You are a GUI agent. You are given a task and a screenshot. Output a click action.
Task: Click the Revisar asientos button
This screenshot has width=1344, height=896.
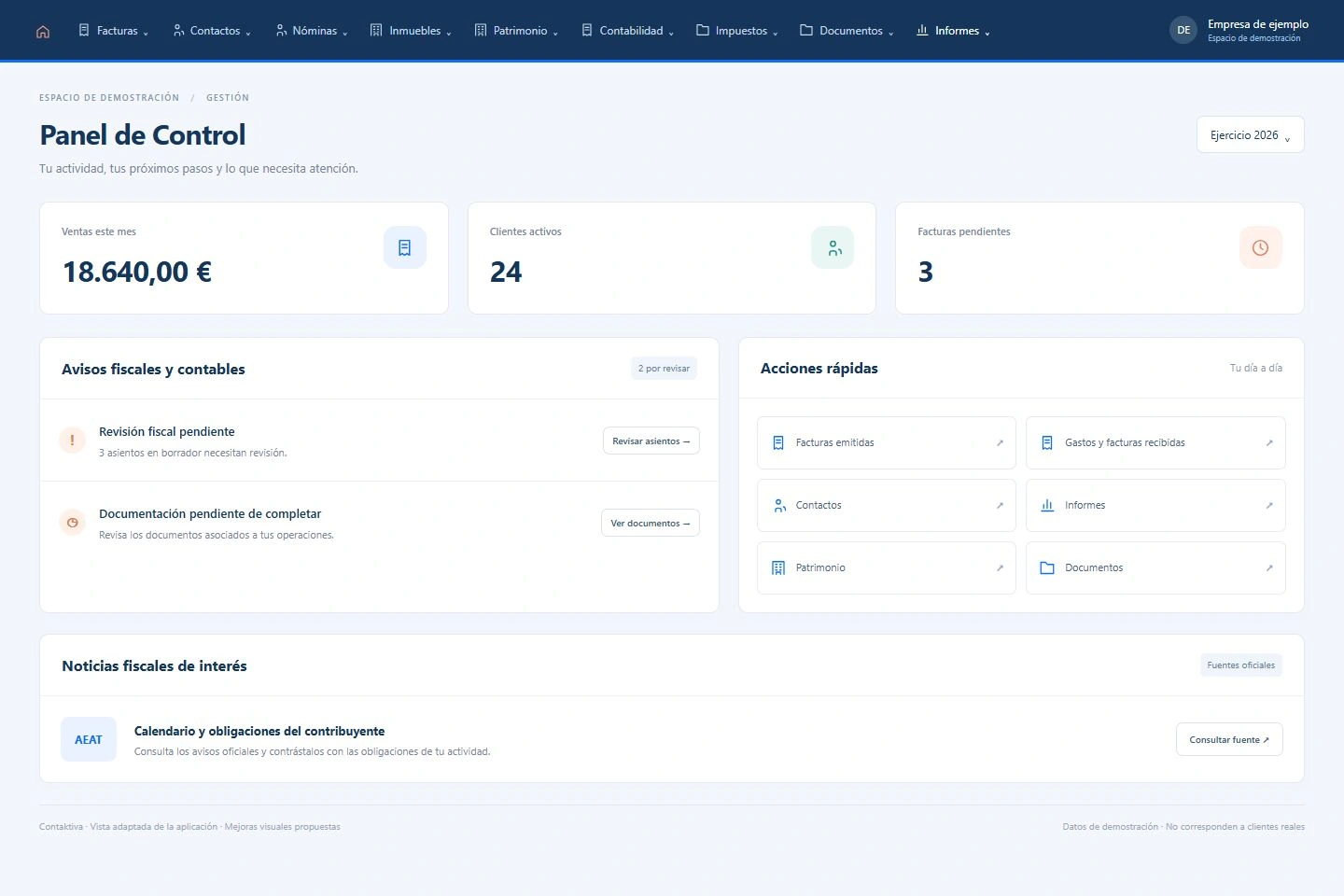(651, 441)
